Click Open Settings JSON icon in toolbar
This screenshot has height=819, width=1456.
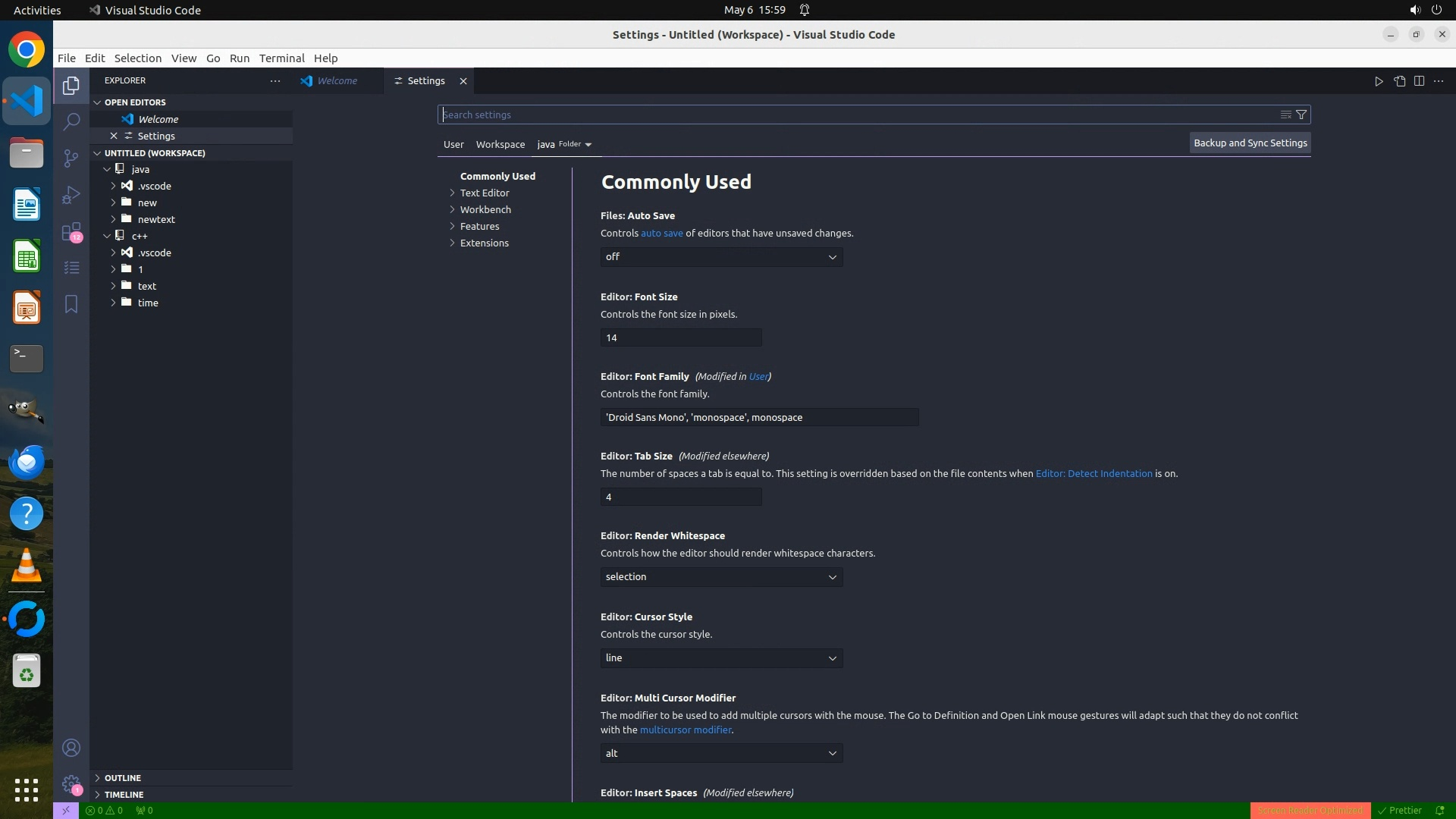[x=1399, y=81]
